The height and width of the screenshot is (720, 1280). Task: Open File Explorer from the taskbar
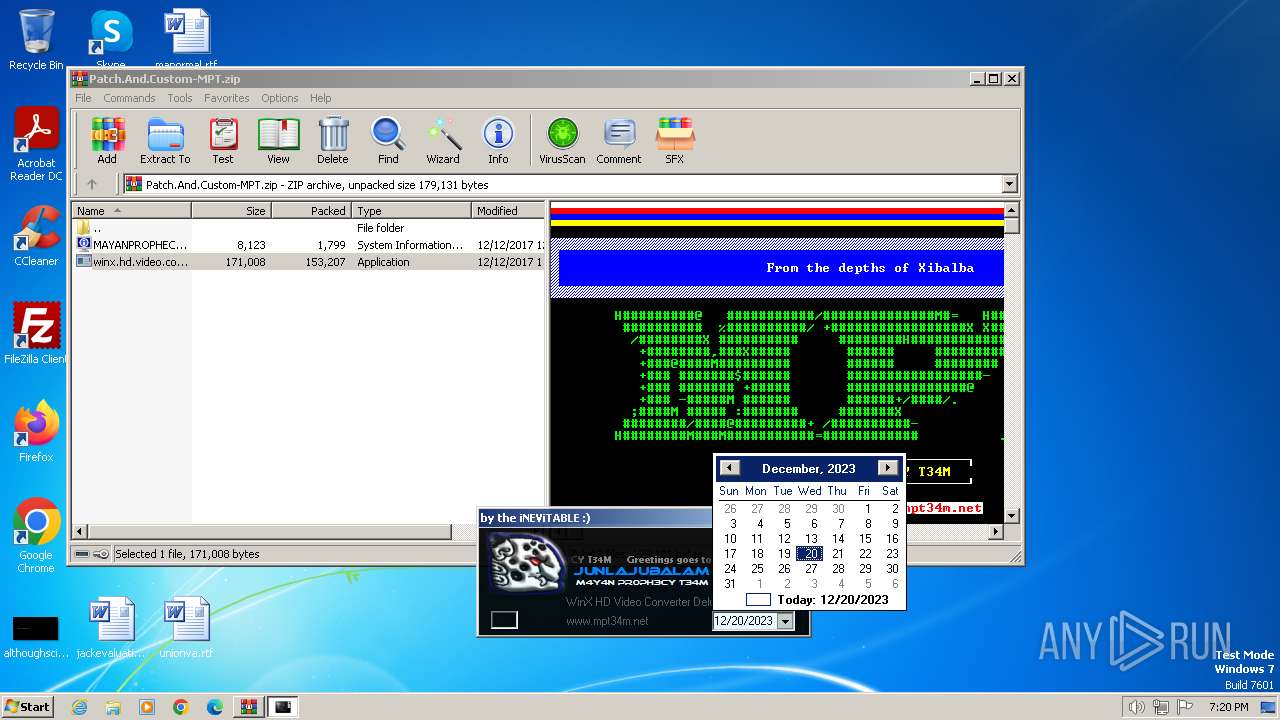coord(113,707)
